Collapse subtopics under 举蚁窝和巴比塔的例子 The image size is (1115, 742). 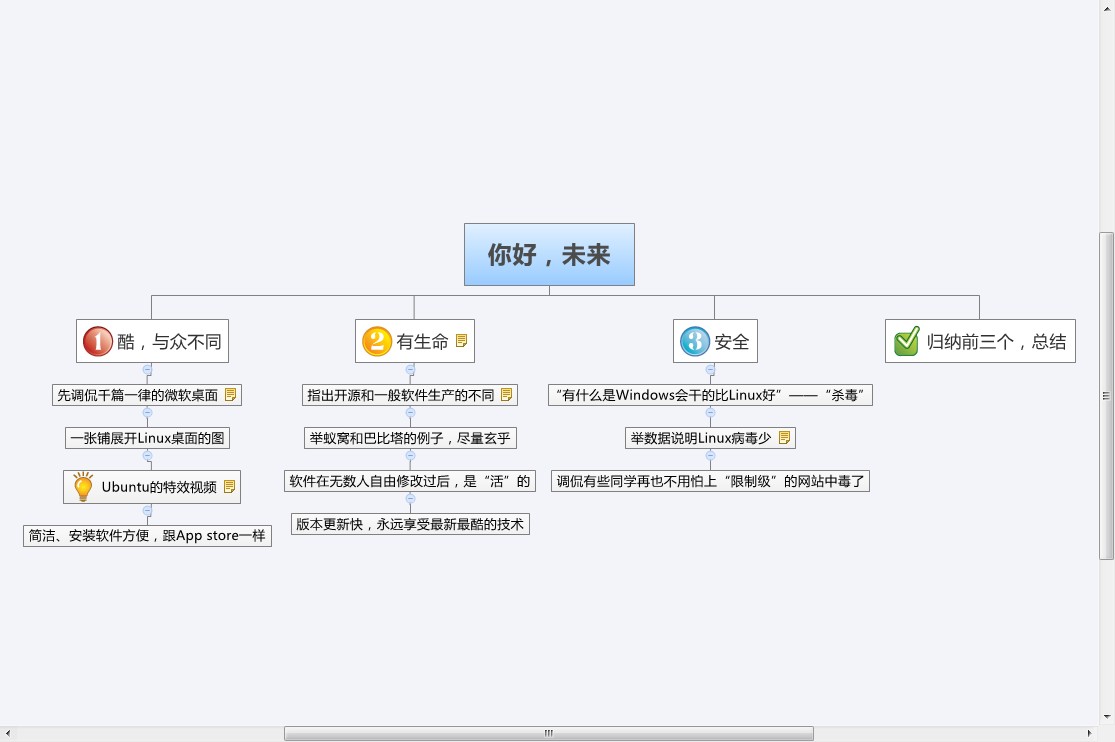(x=410, y=455)
